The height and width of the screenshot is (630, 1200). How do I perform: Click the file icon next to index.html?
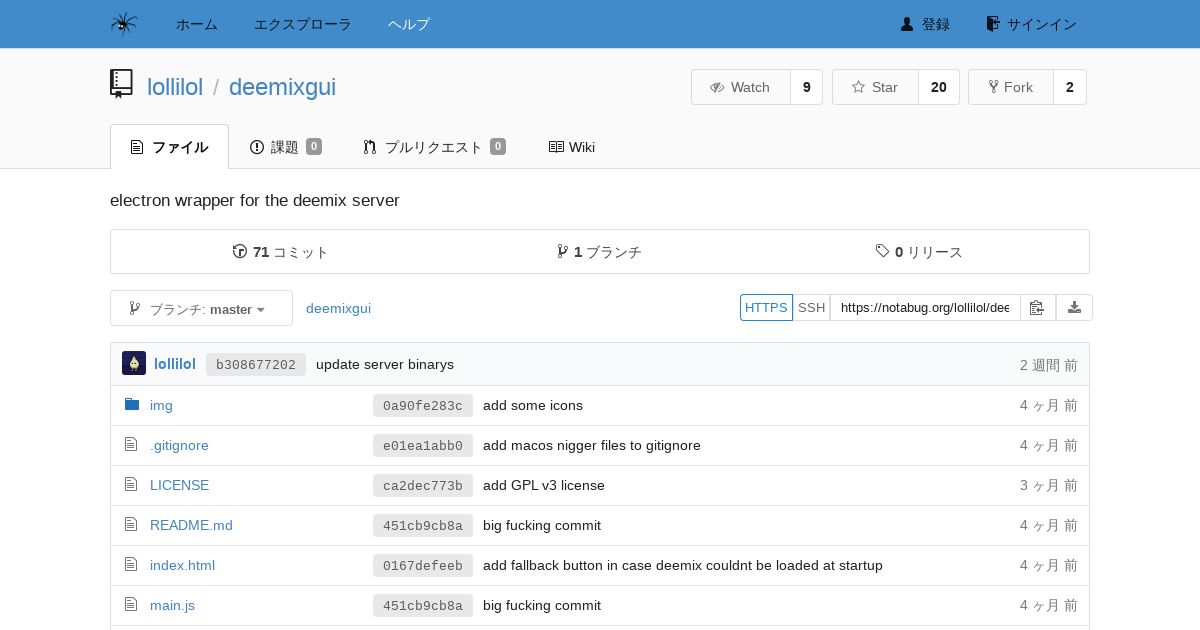point(131,564)
